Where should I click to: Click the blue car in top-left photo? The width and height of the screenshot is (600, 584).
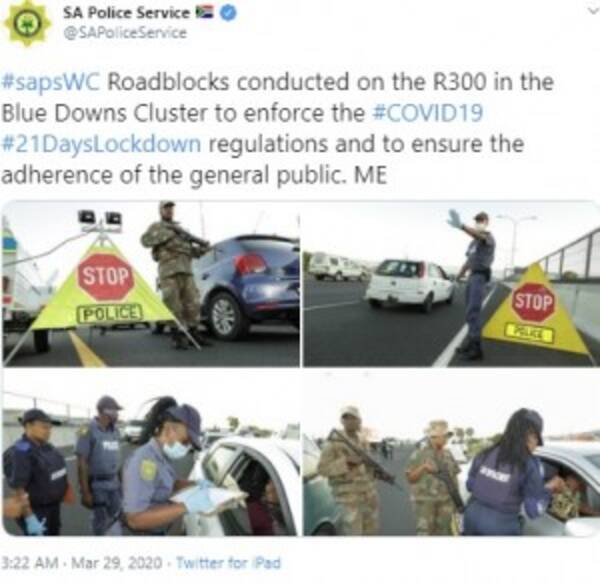(246, 287)
